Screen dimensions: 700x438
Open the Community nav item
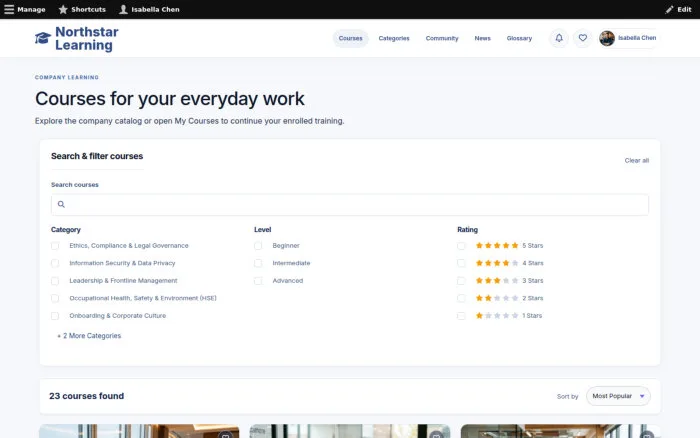pos(442,38)
